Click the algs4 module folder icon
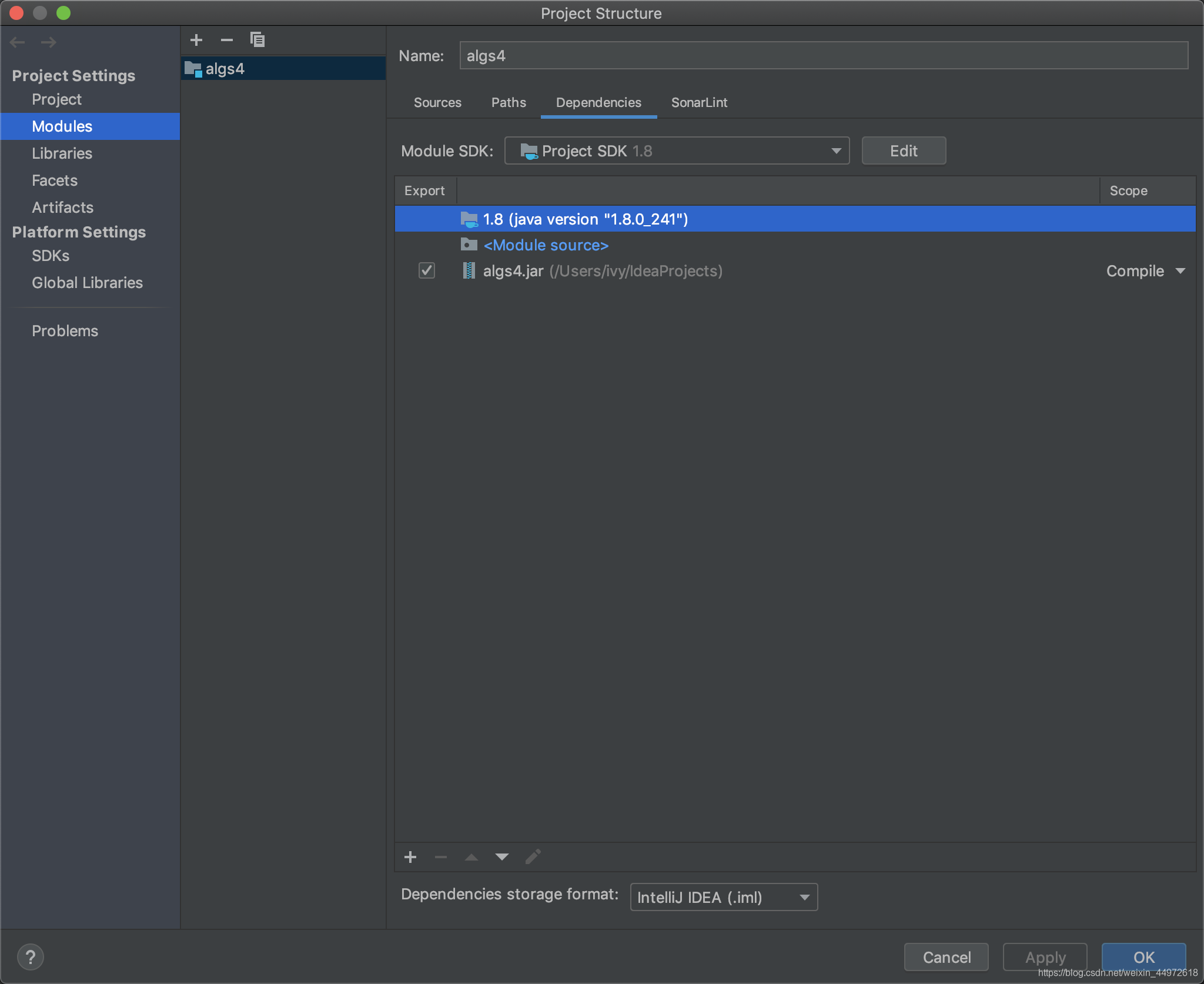The height and width of the screenshot is (984, 1204). [x=193, y=69]
